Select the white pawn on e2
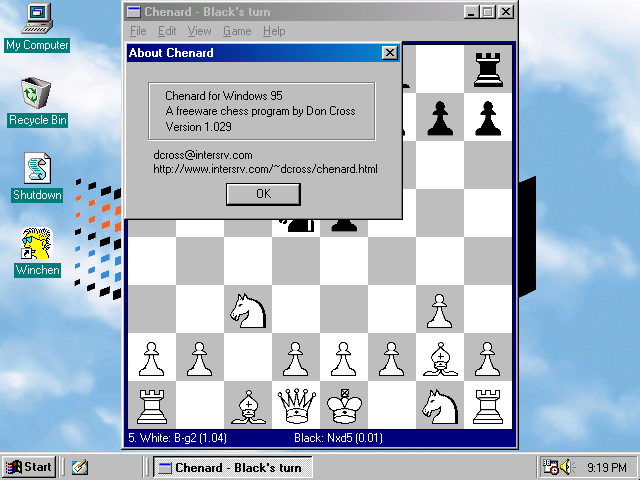This screenshot has height=480, width=640. point(344,359)
